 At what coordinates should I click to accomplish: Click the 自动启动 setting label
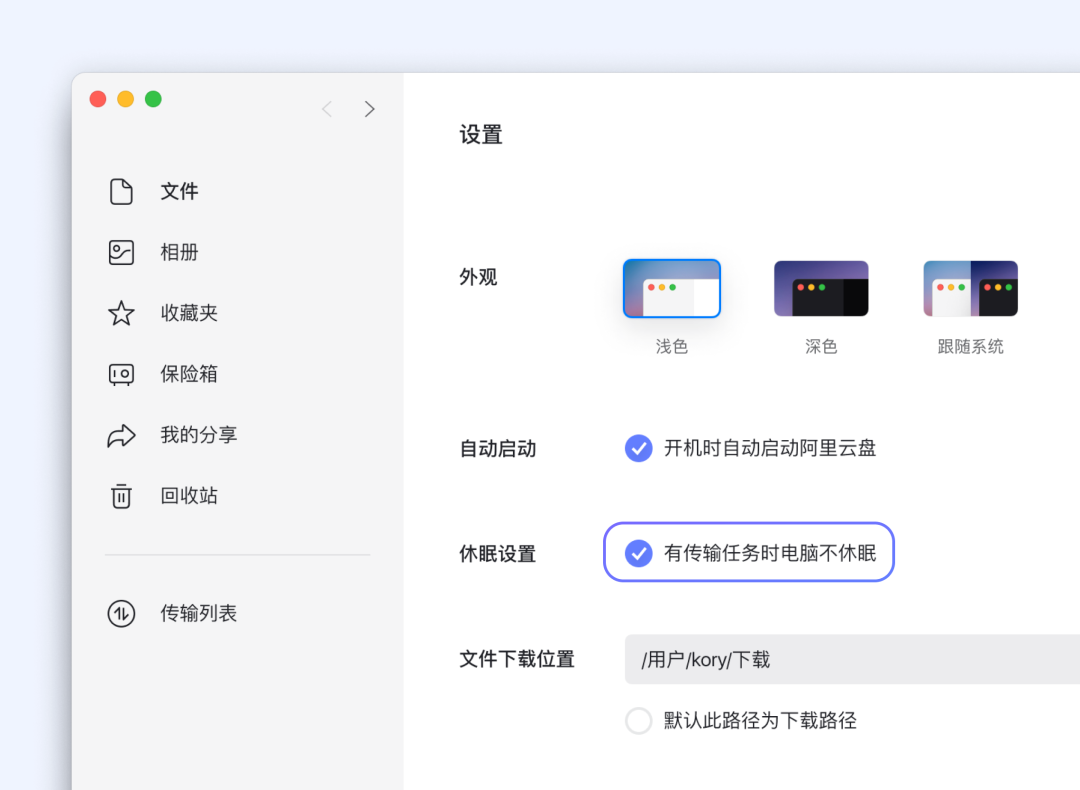(x=497, y=449)
